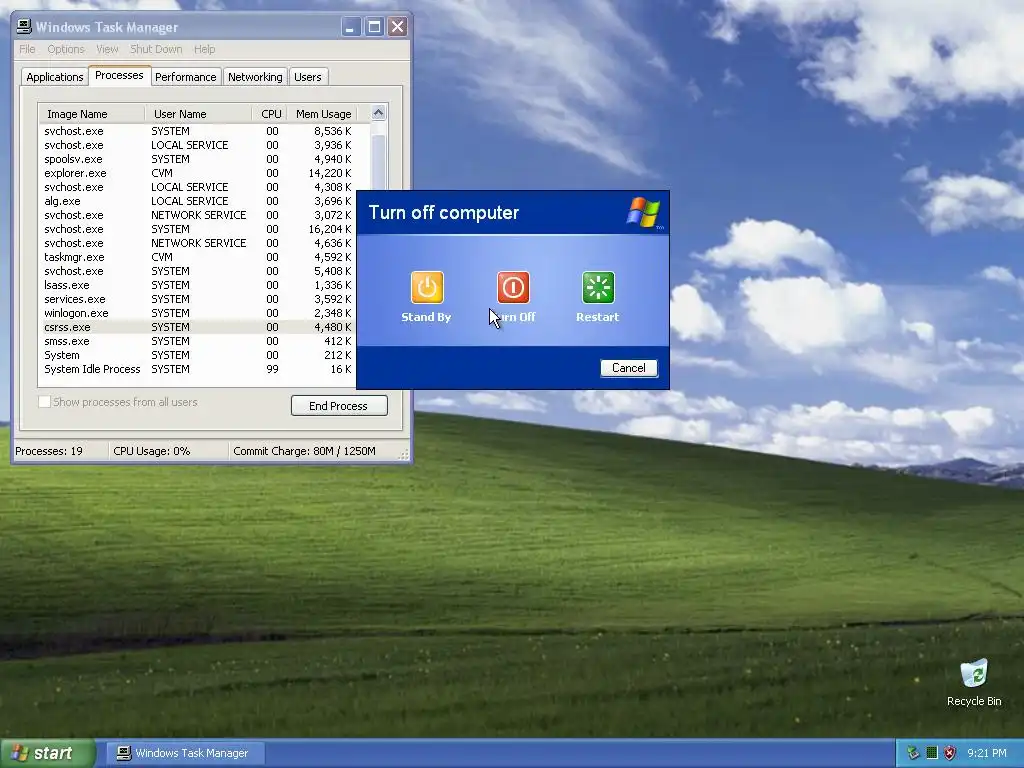1024x768 pixels.
Task: Select the services.exe process row
Action: point(198,299)
